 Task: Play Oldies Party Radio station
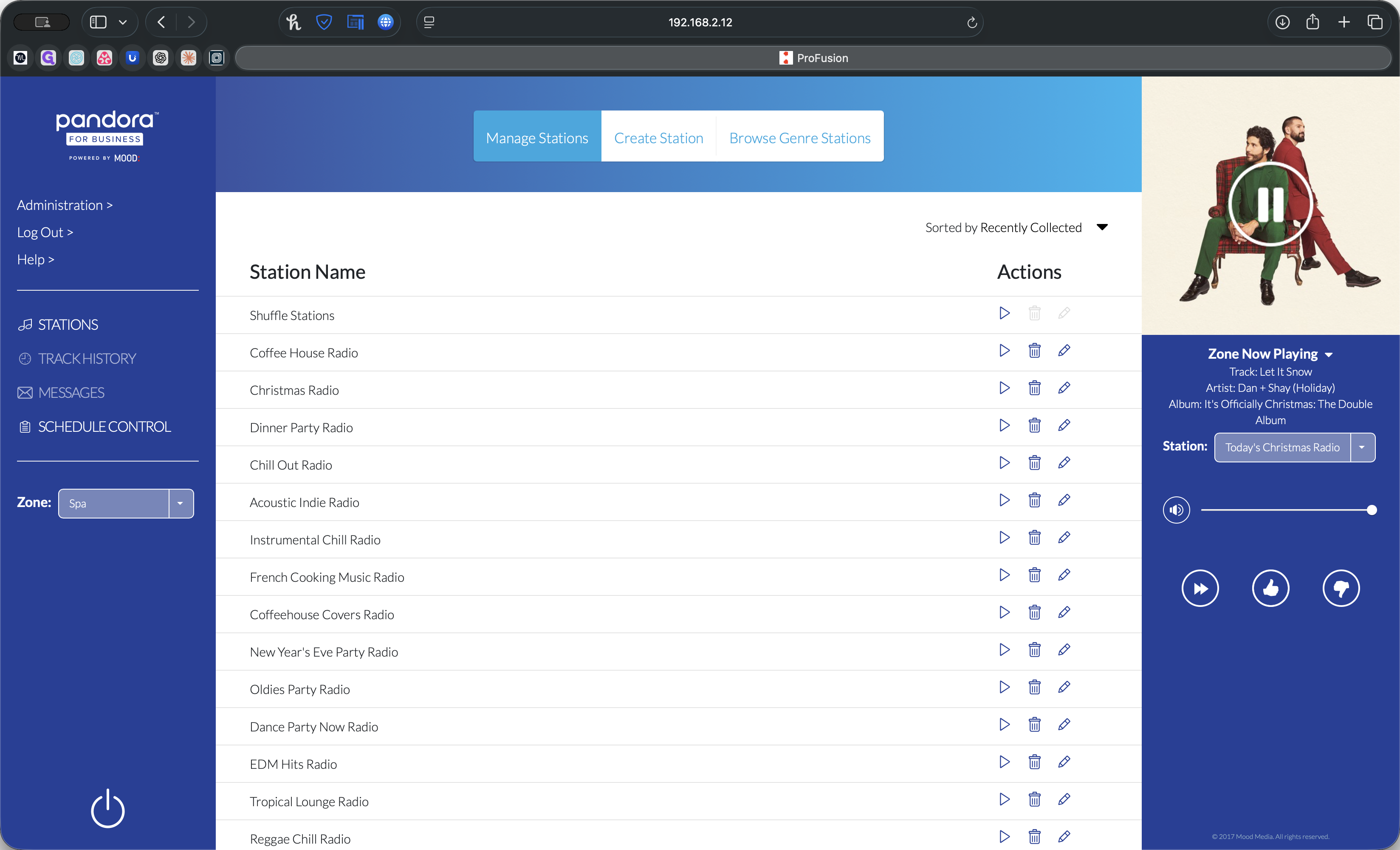pyautogui.click(x=1004, y=687)
